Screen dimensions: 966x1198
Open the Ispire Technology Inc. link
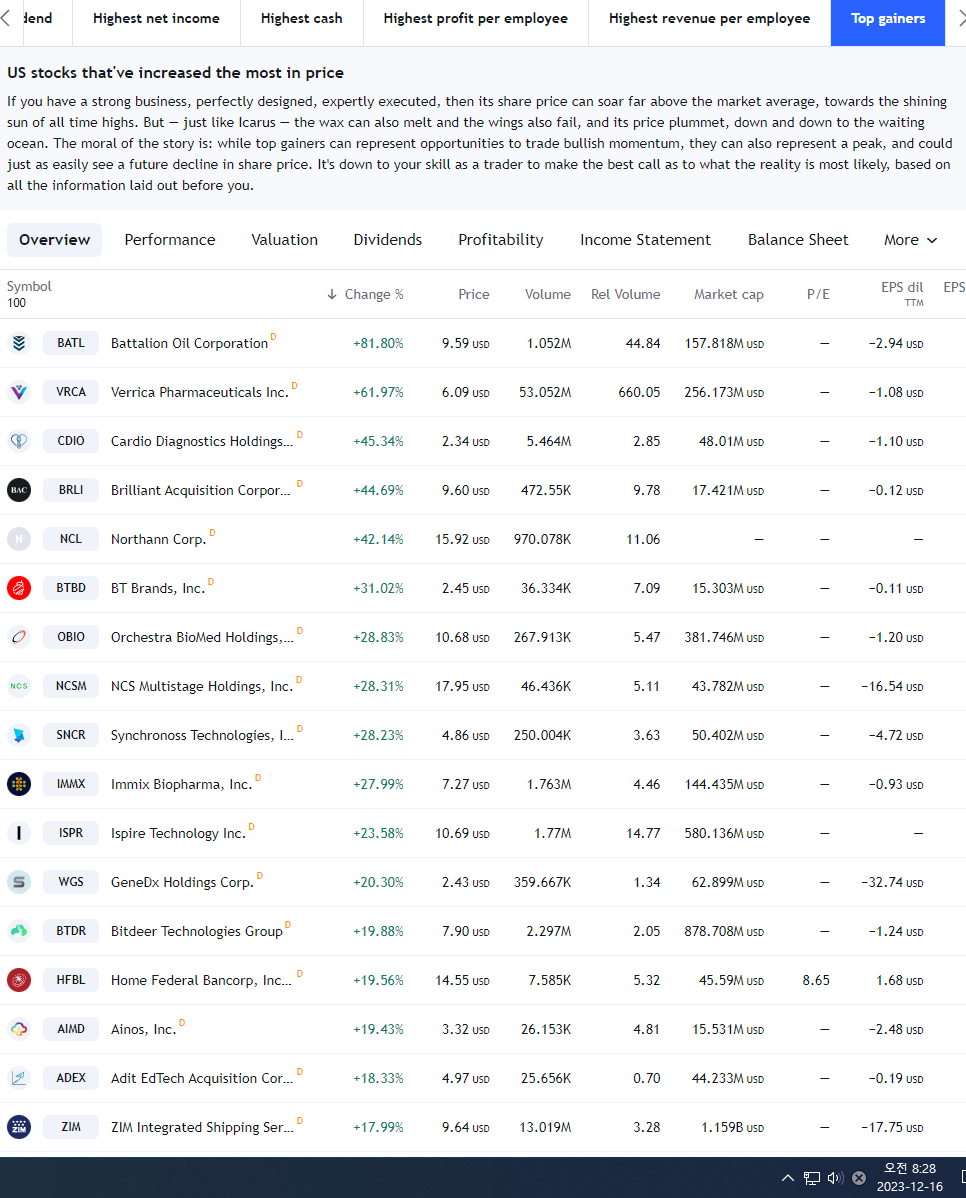pyautogui.click(x=178, y=833)
